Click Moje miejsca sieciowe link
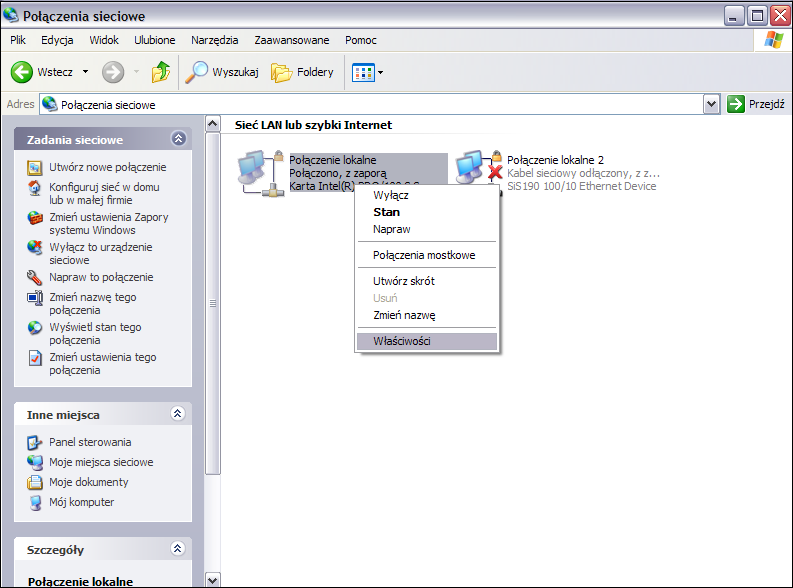This screenshot has height=588, width=793. (x=101, y=462)
